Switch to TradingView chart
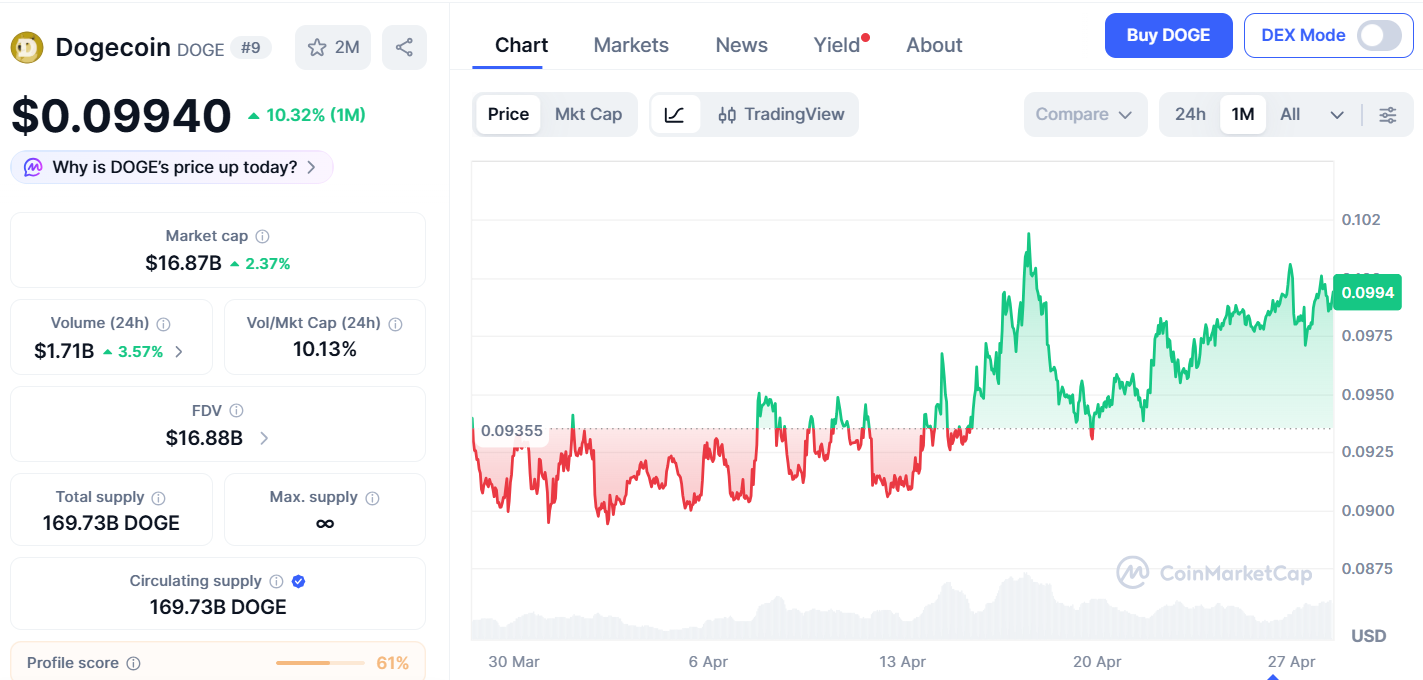Image resolution: width=1423 pixels, height=680 pixels. point(781,114)
